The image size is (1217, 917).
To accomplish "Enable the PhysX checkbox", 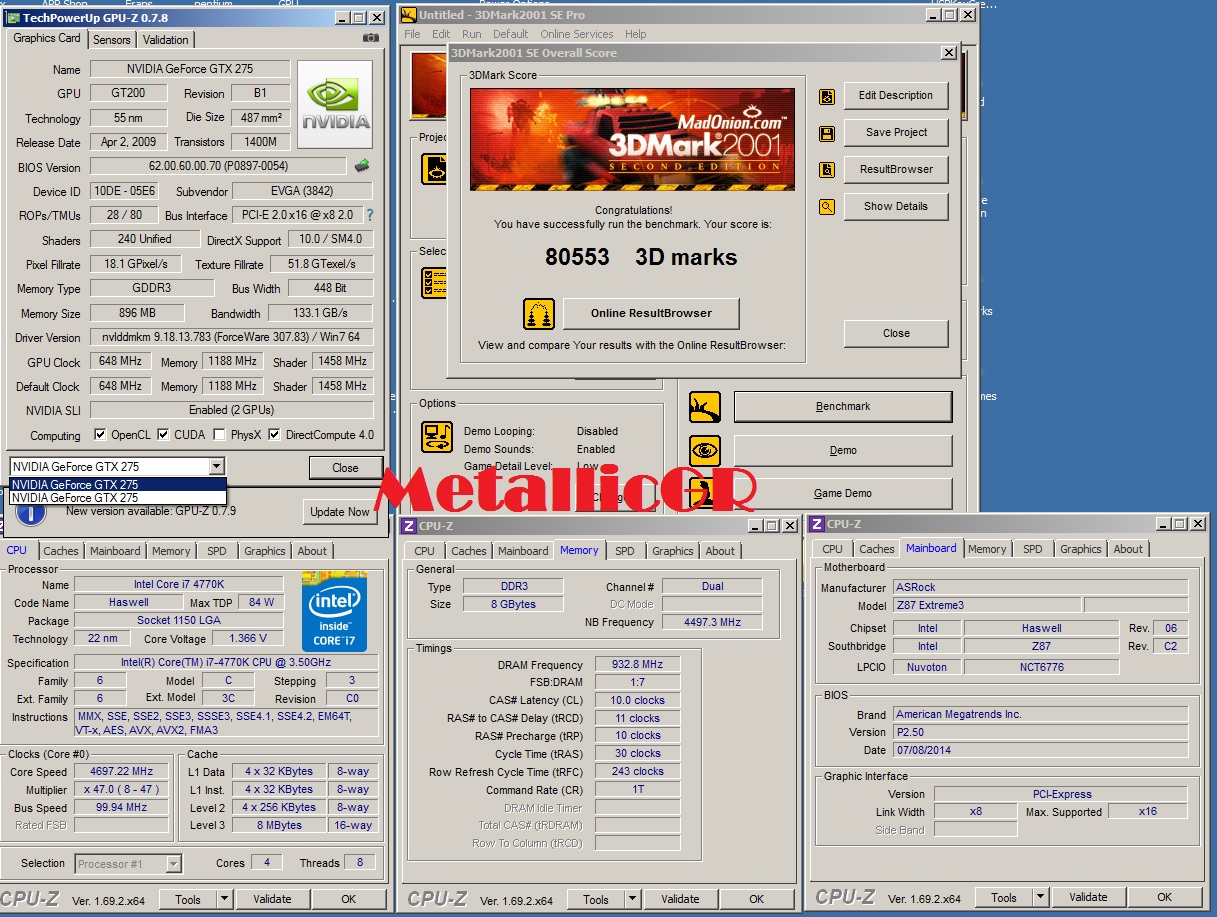I will pyautogui.click(x=219, y=435).
